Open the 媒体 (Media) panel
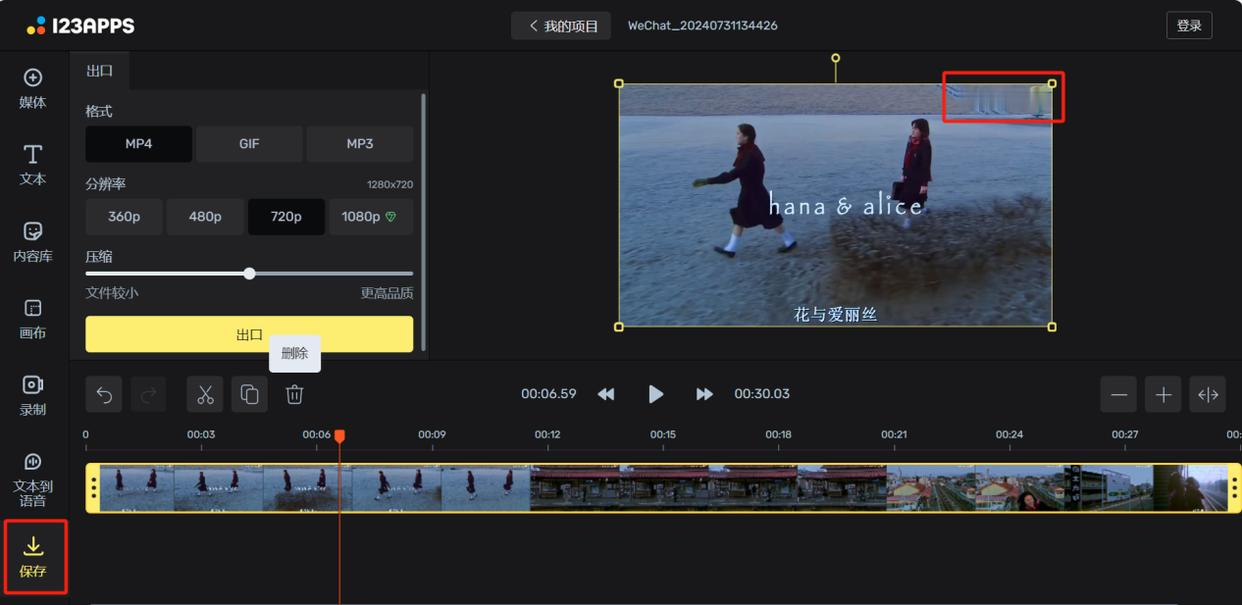 click(x=33, y=88)
